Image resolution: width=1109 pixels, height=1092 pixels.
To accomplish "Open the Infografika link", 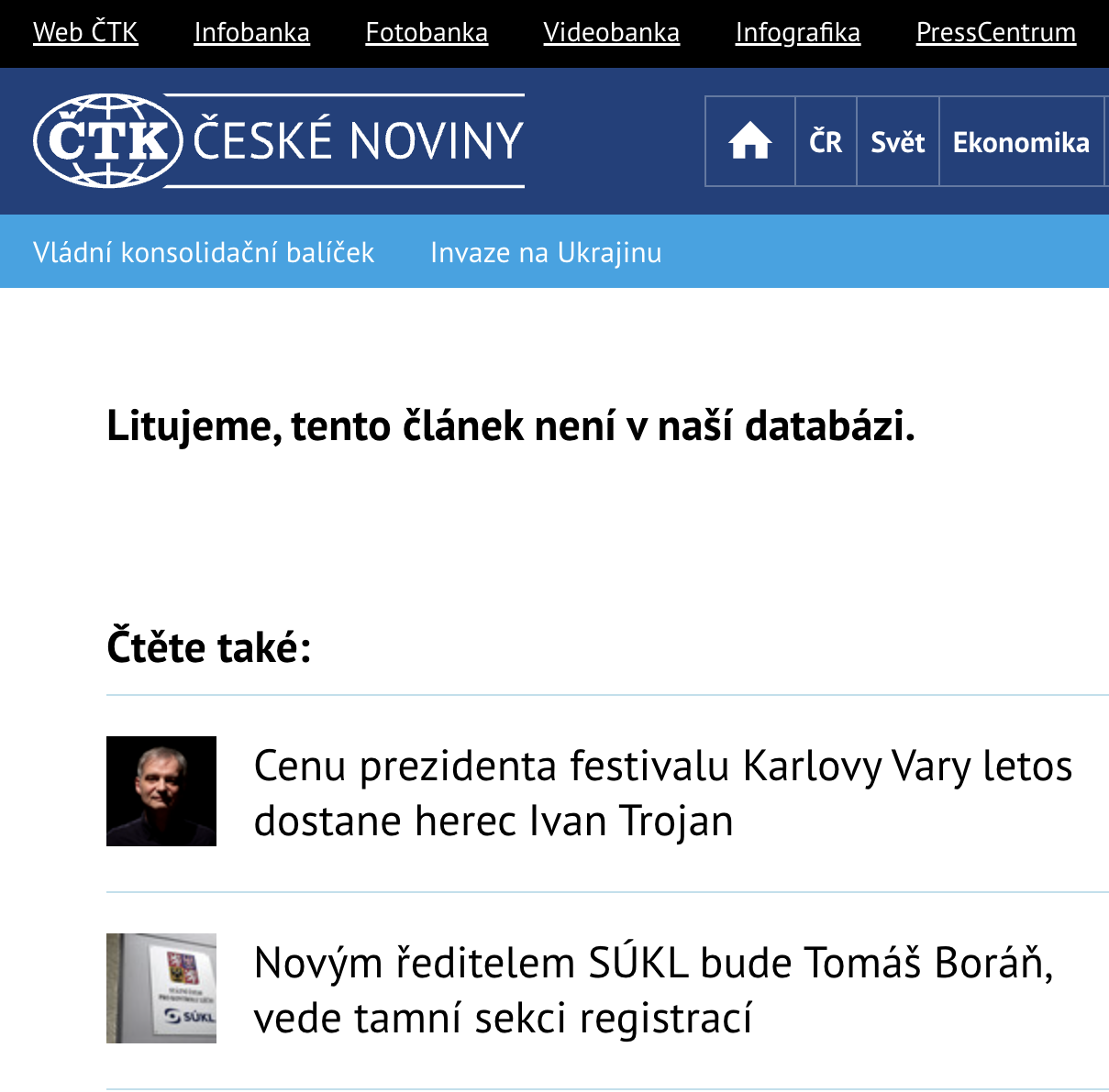I will click(798, 32).
